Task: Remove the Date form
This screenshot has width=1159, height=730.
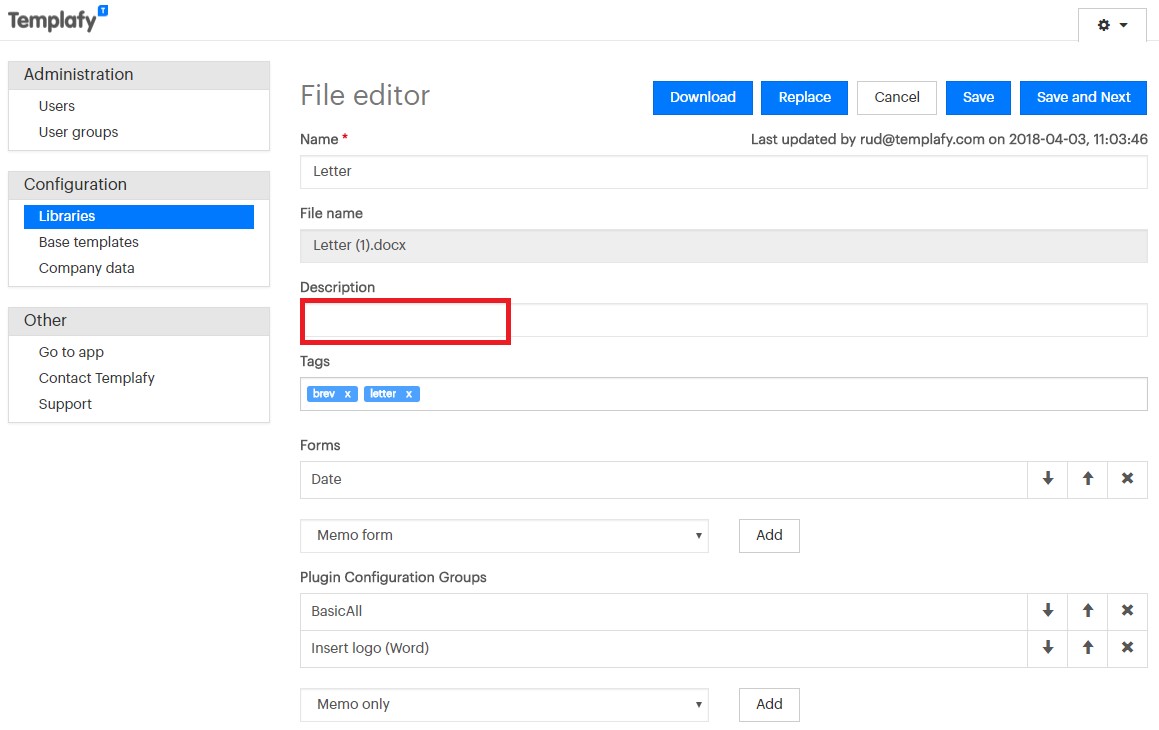Action: [x=1127, y=479]
